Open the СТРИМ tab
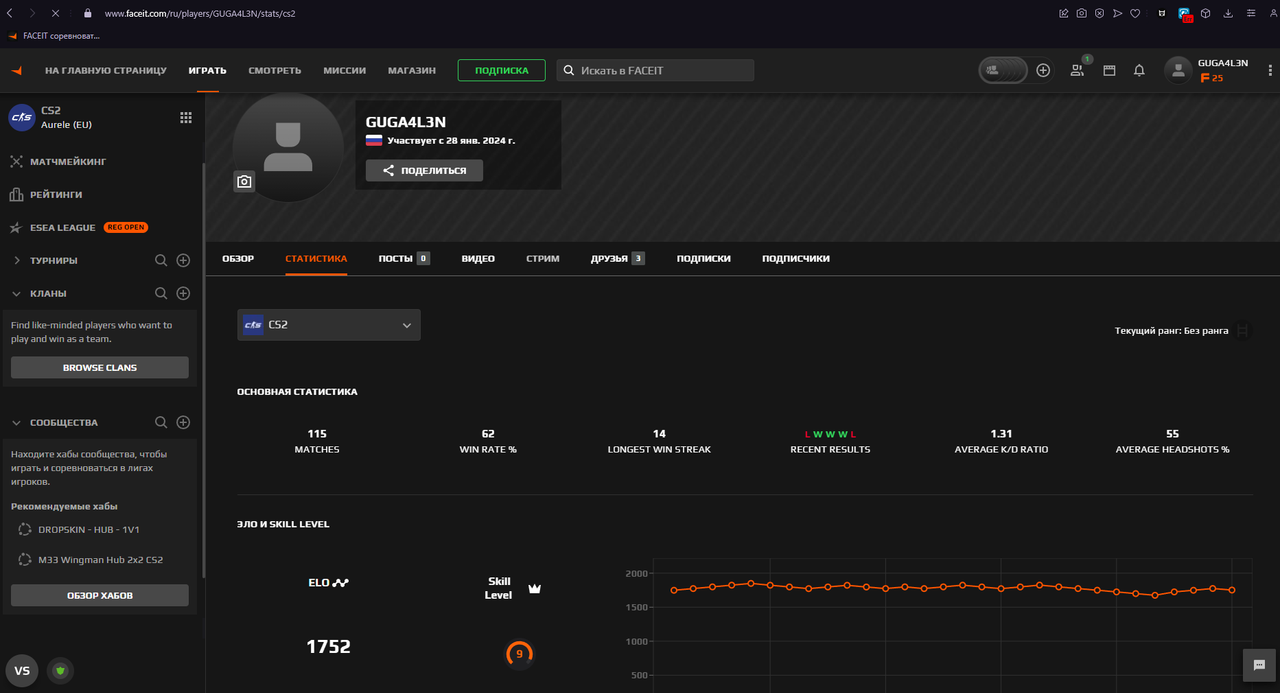This screenshot has height=693, width=1280. 543,258
